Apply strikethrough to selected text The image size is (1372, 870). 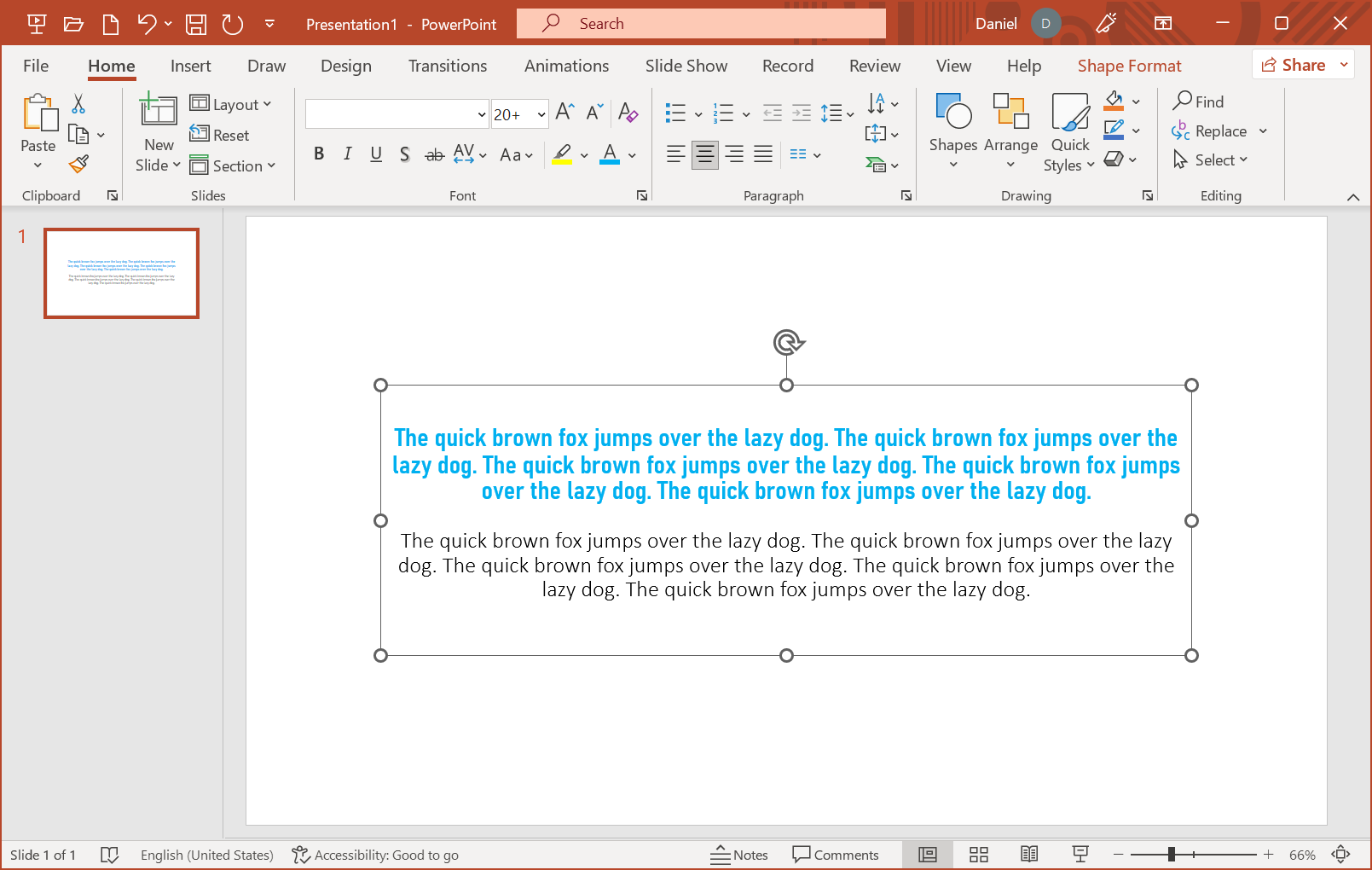click(x=434, y=154)
